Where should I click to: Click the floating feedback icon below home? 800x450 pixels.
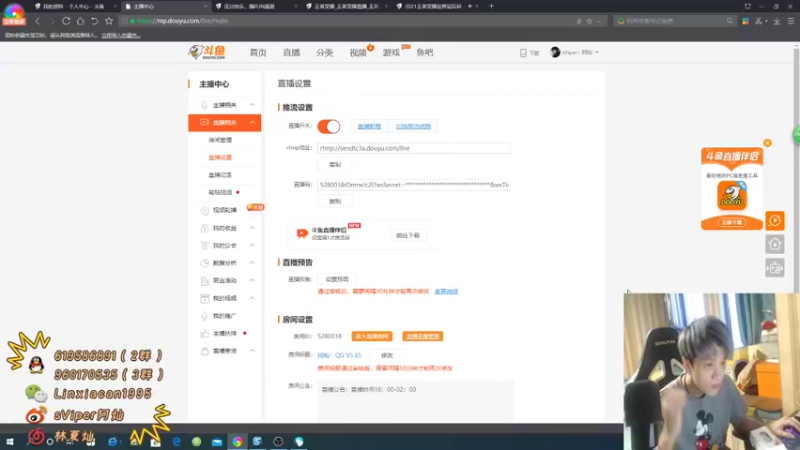774,267
